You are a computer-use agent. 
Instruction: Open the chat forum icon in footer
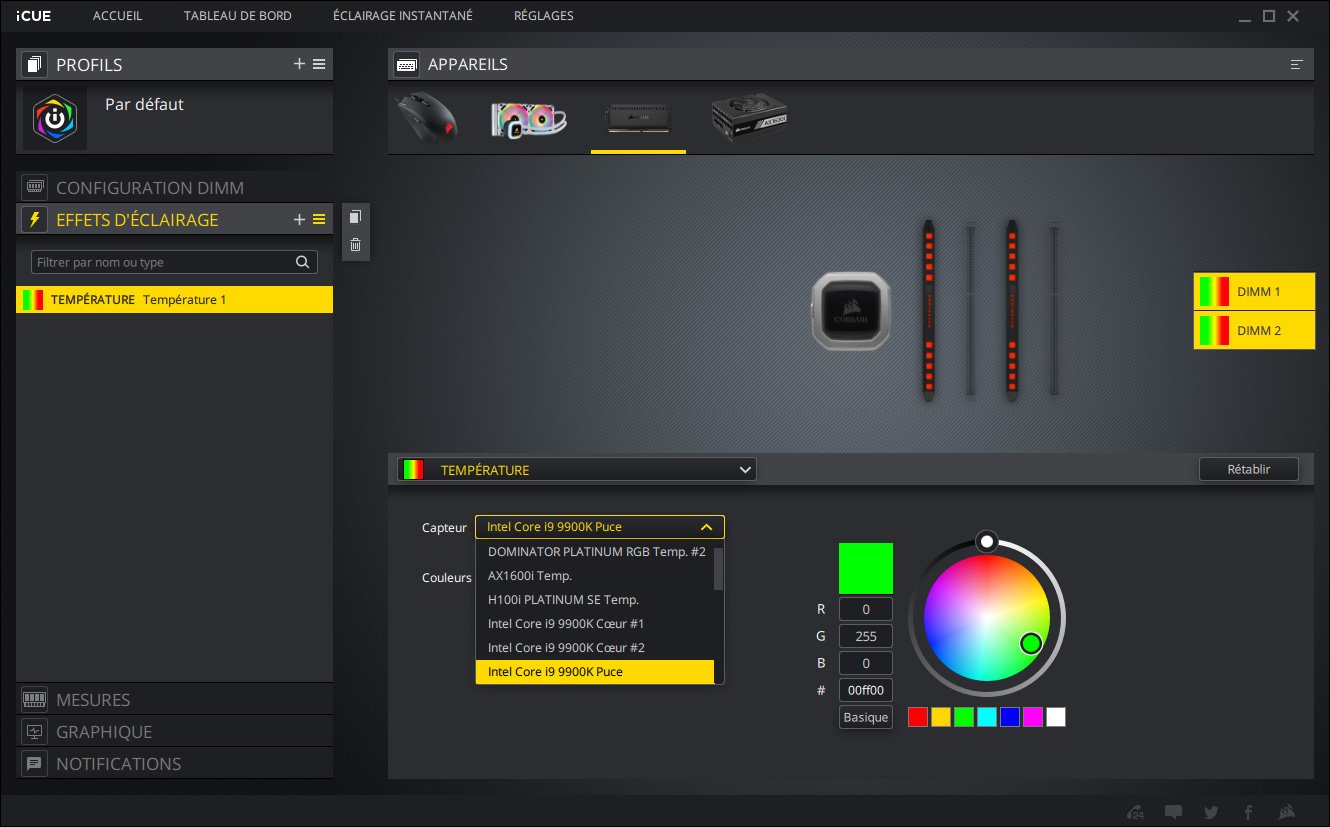pos(1174,812)
